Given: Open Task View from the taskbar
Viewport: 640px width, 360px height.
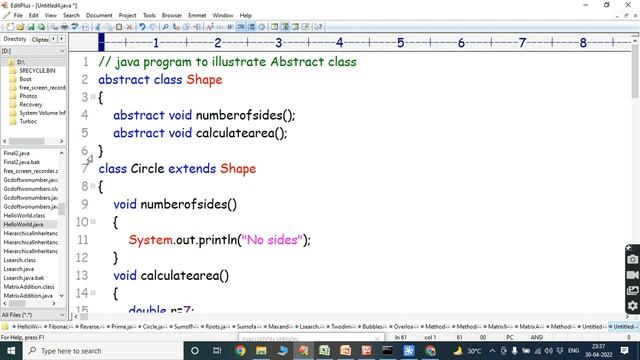Looking at the screenshot, I should pyautogui.click(x=217, y=351).
